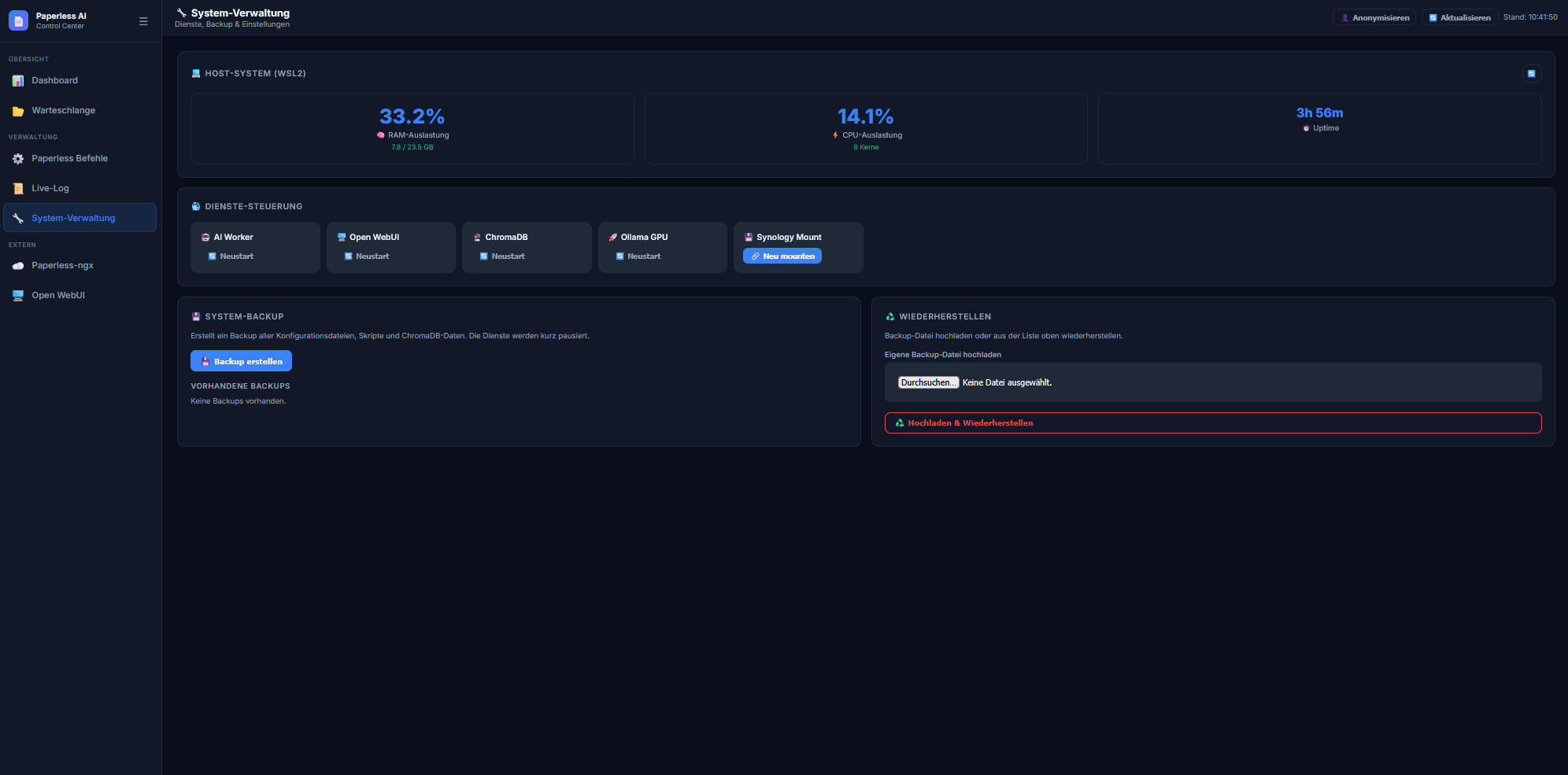Restart the Open WebUI service
The image size is (1568, 775).
(367, 256)
